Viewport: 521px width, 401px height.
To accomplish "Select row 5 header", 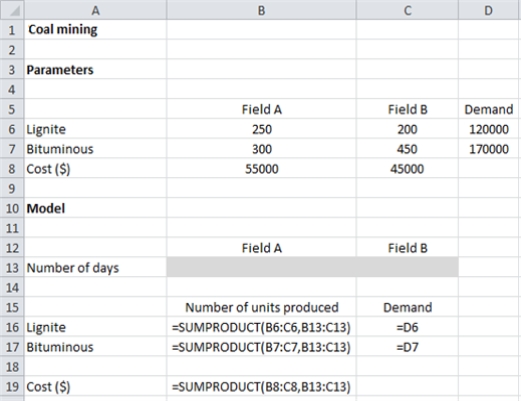I will [x=12, y=109].
